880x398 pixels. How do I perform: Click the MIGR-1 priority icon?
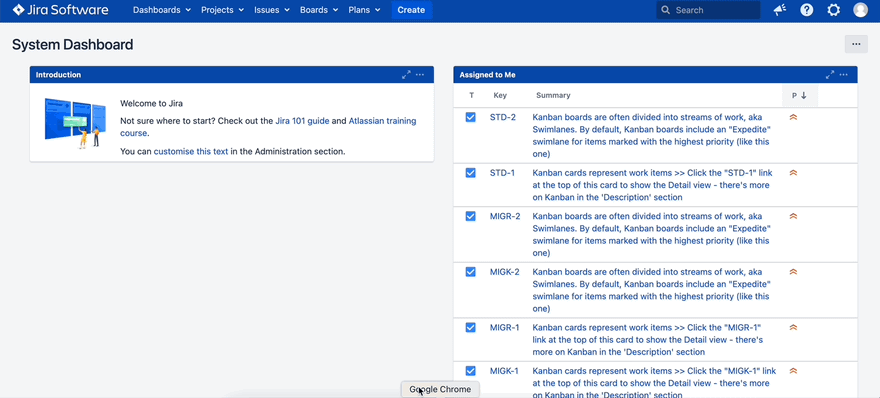793,327
